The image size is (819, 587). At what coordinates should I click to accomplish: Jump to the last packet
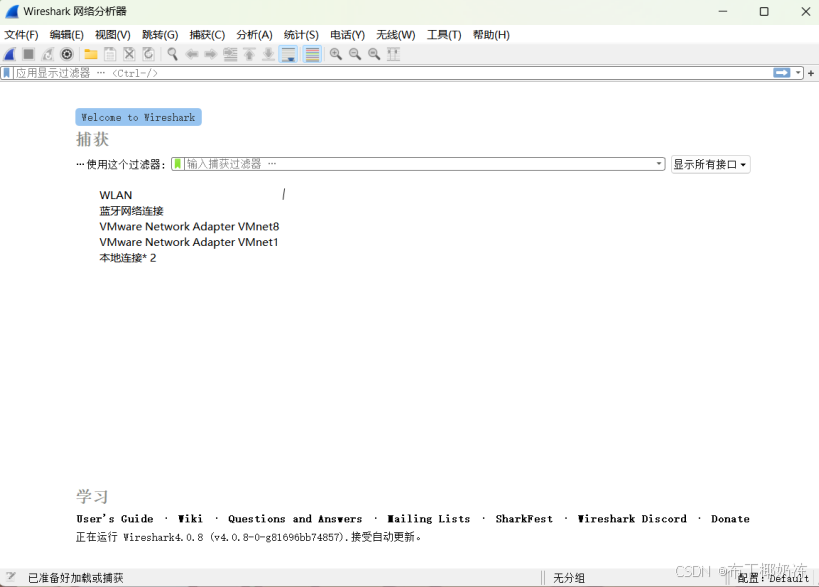(268, 54)
